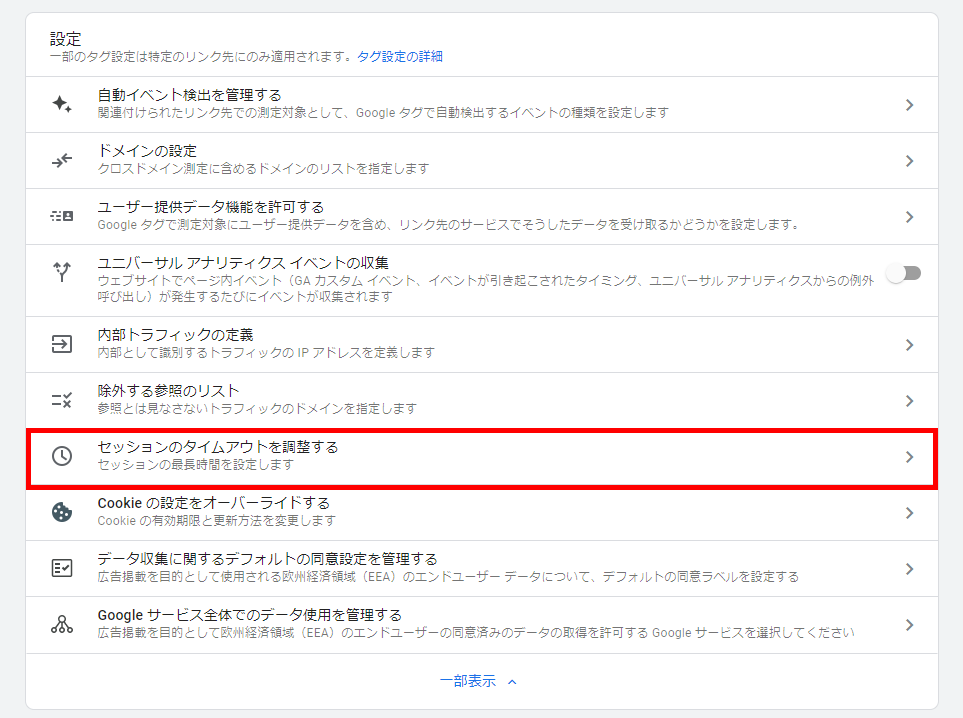This screenshot has width=963, height=718.
Task: Click description Cookie の有効期限と更新方法を変更します
Action: point(216,521)
